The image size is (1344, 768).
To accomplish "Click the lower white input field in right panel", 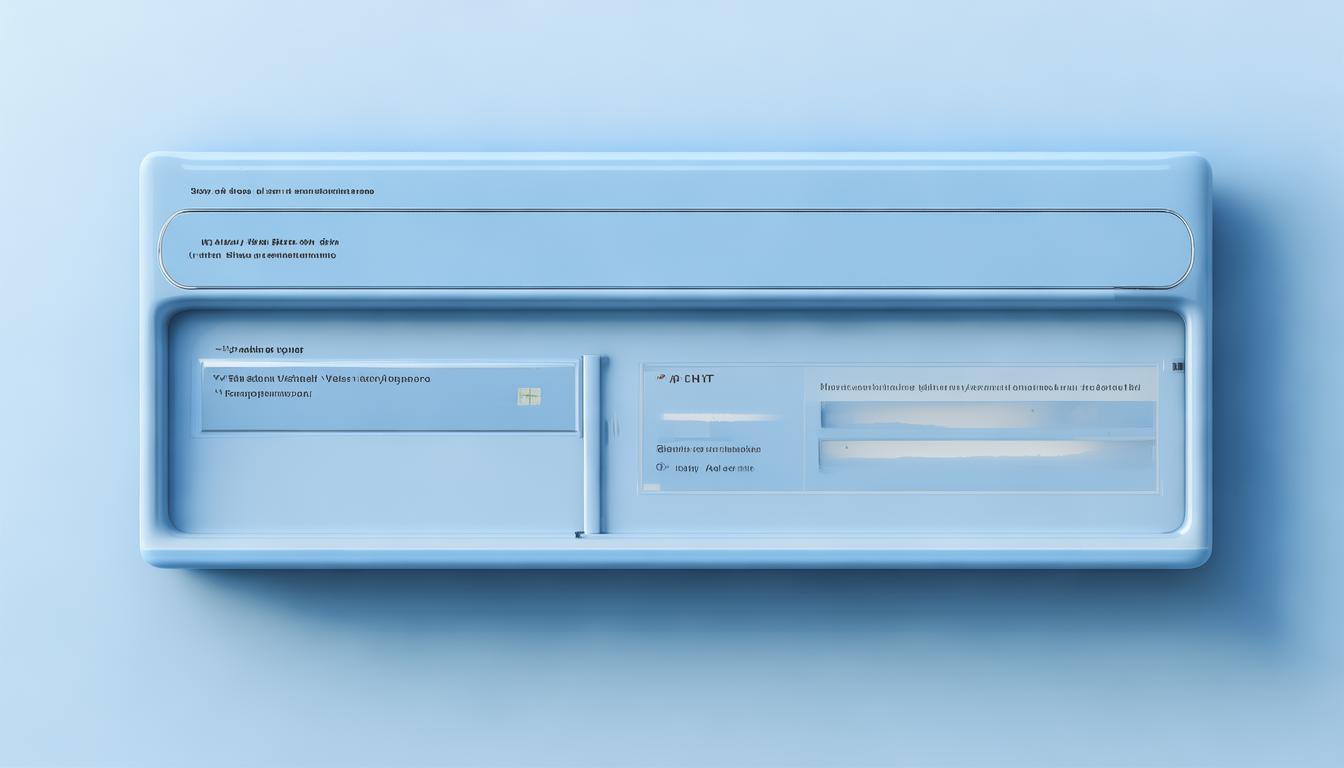I will click(x=987, y=453).
